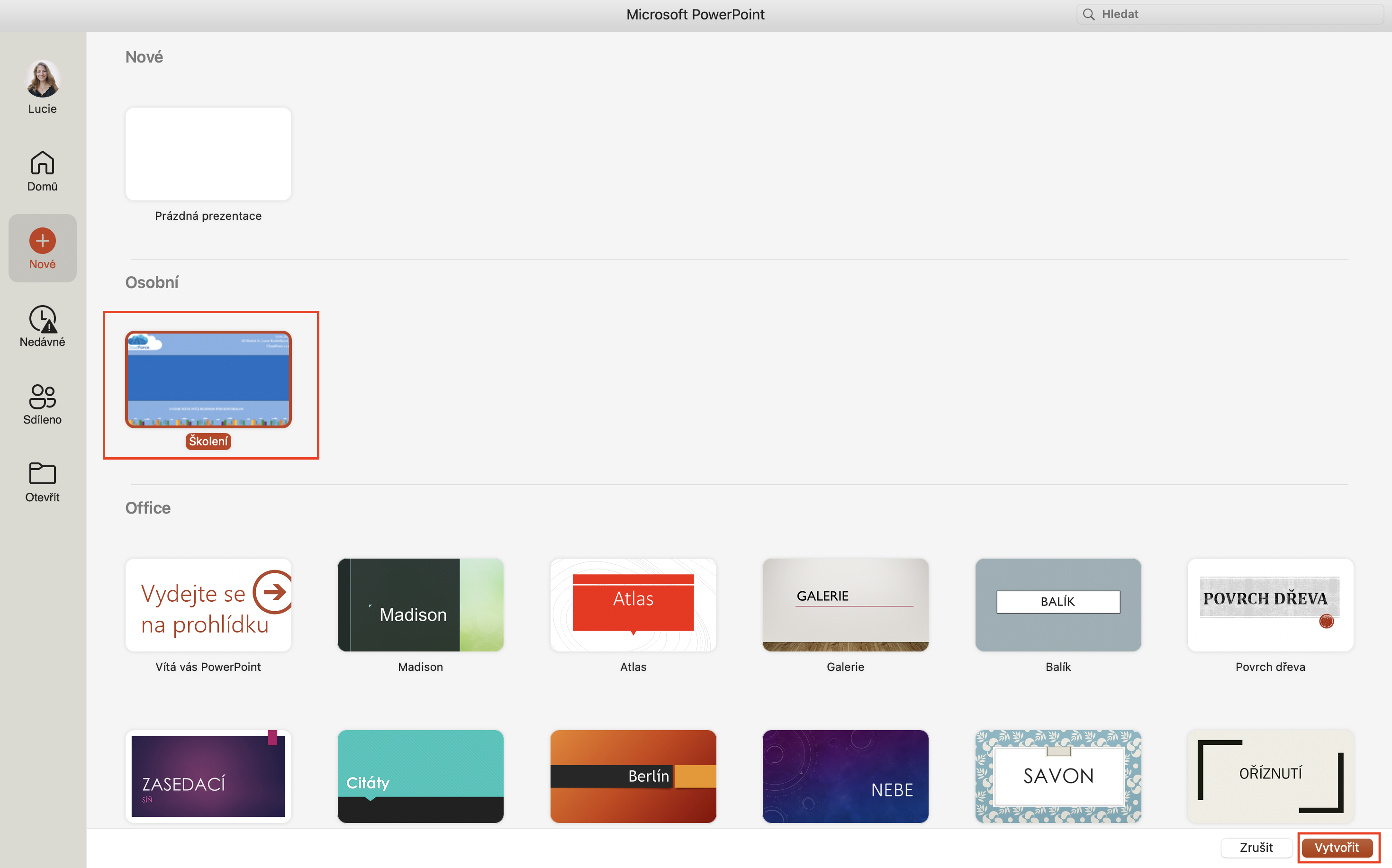Choose the Zasedací síň template
The image size is (1392, 868).
coord(208,776)
